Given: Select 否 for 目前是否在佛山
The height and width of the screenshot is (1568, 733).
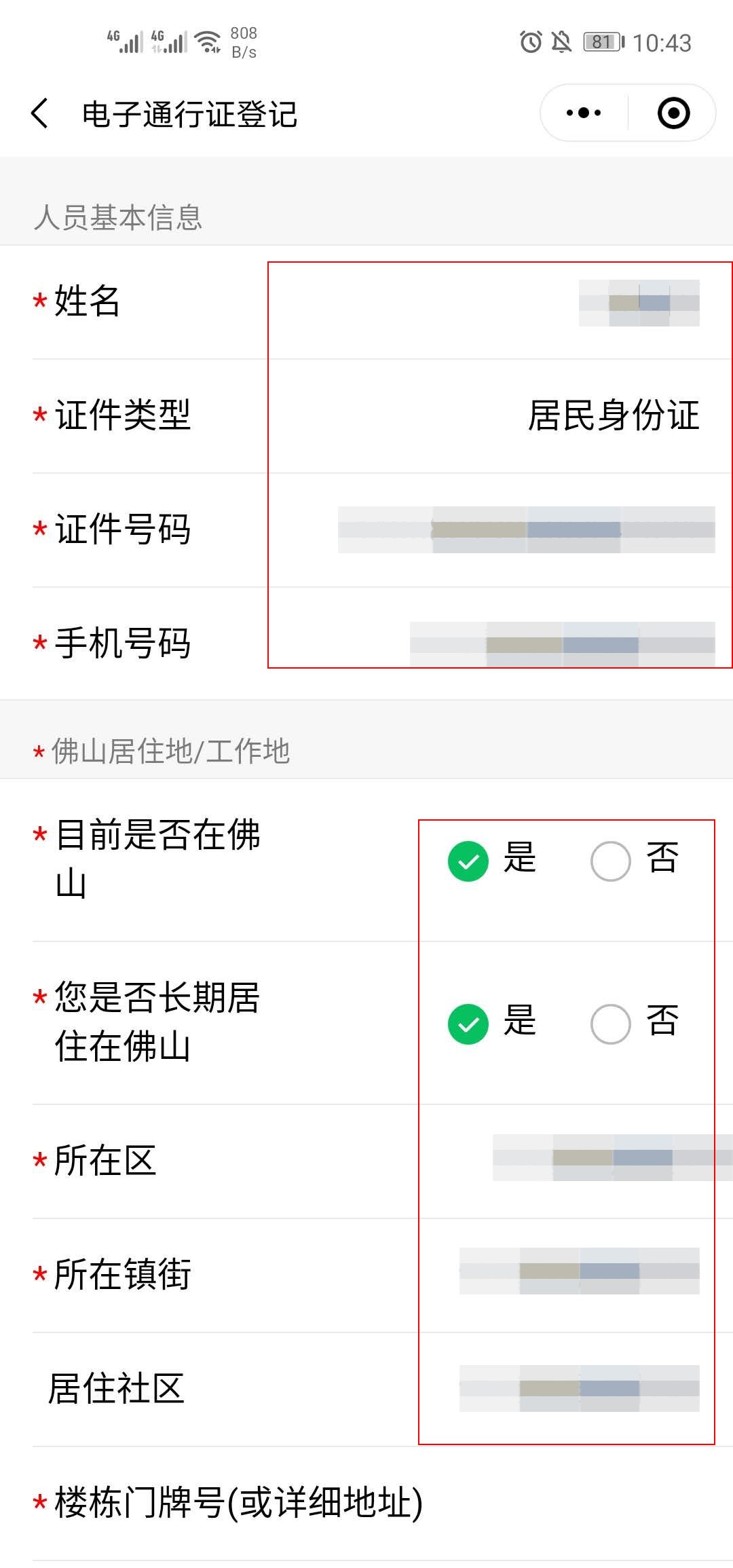Looking at the screenshot, I should (x=611, y=861).
